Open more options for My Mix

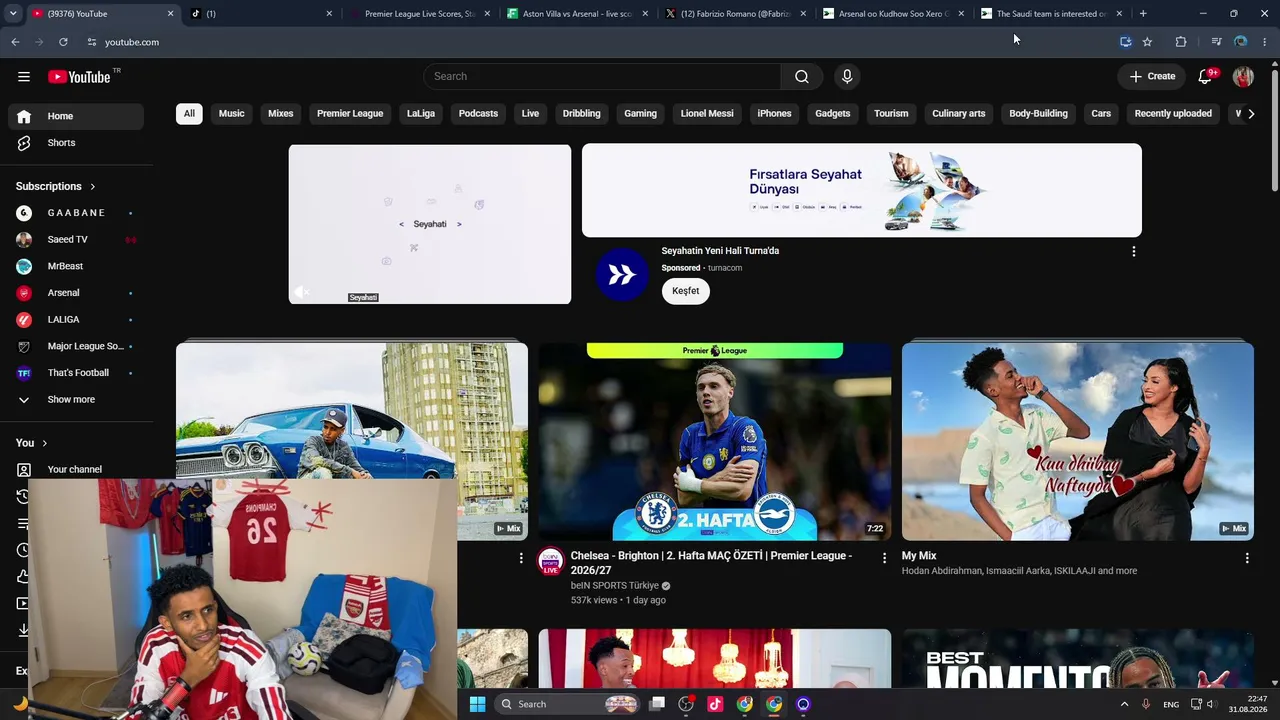pos(1247,558)
